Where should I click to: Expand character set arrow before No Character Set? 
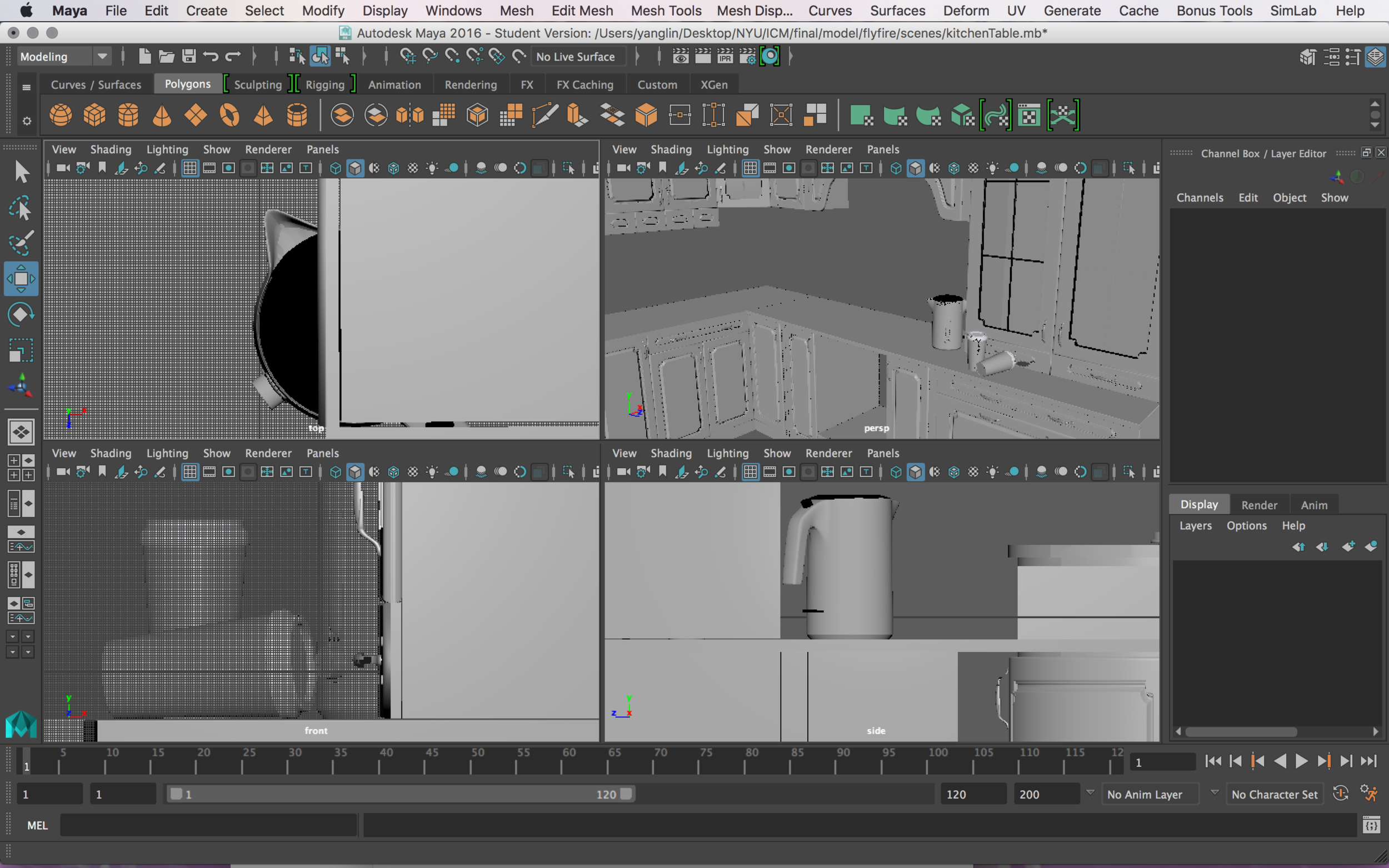[1214, 793]
